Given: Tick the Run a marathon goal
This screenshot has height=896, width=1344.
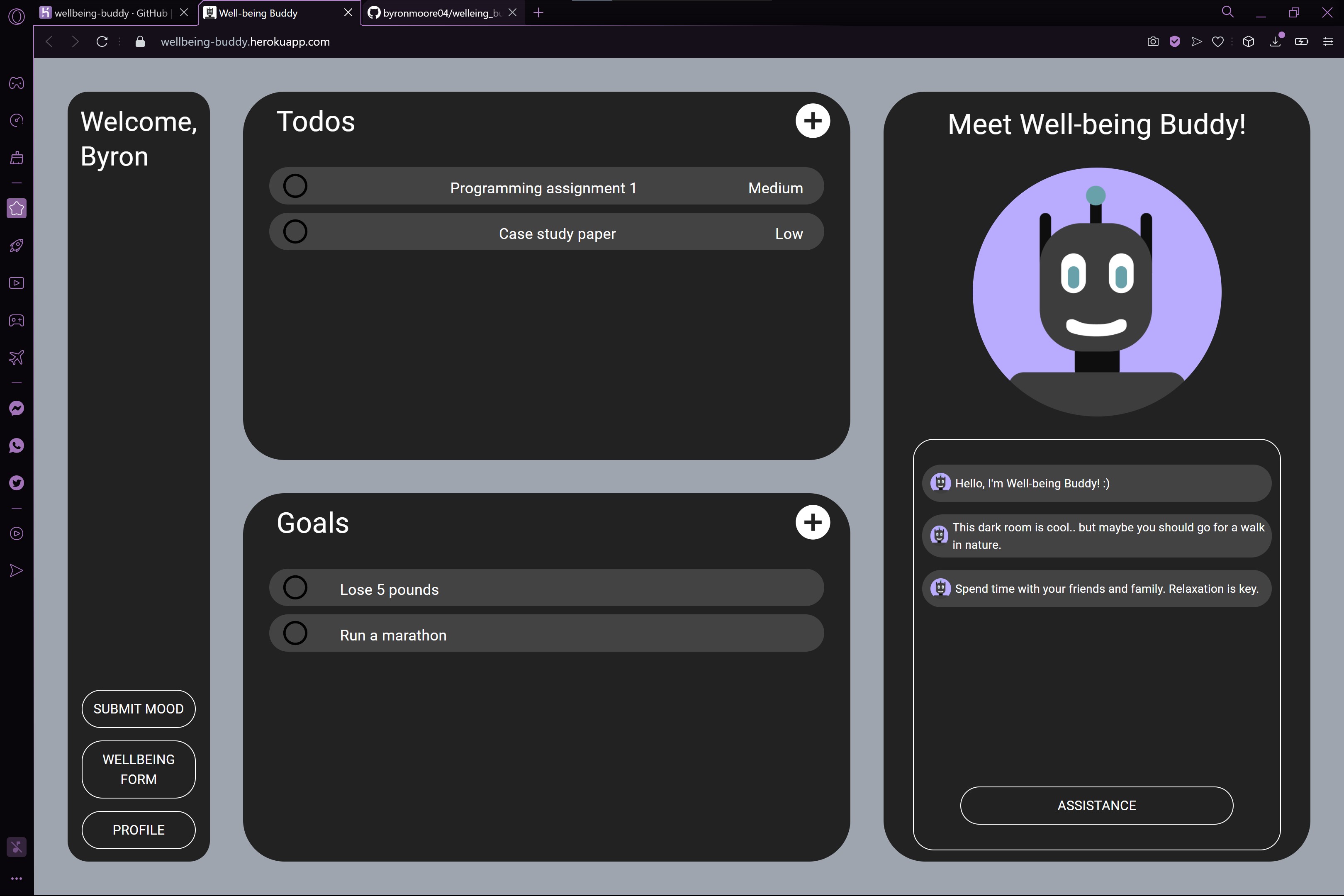Looking at the screenshot, I should pyautogui.click(x=295, y=633).
